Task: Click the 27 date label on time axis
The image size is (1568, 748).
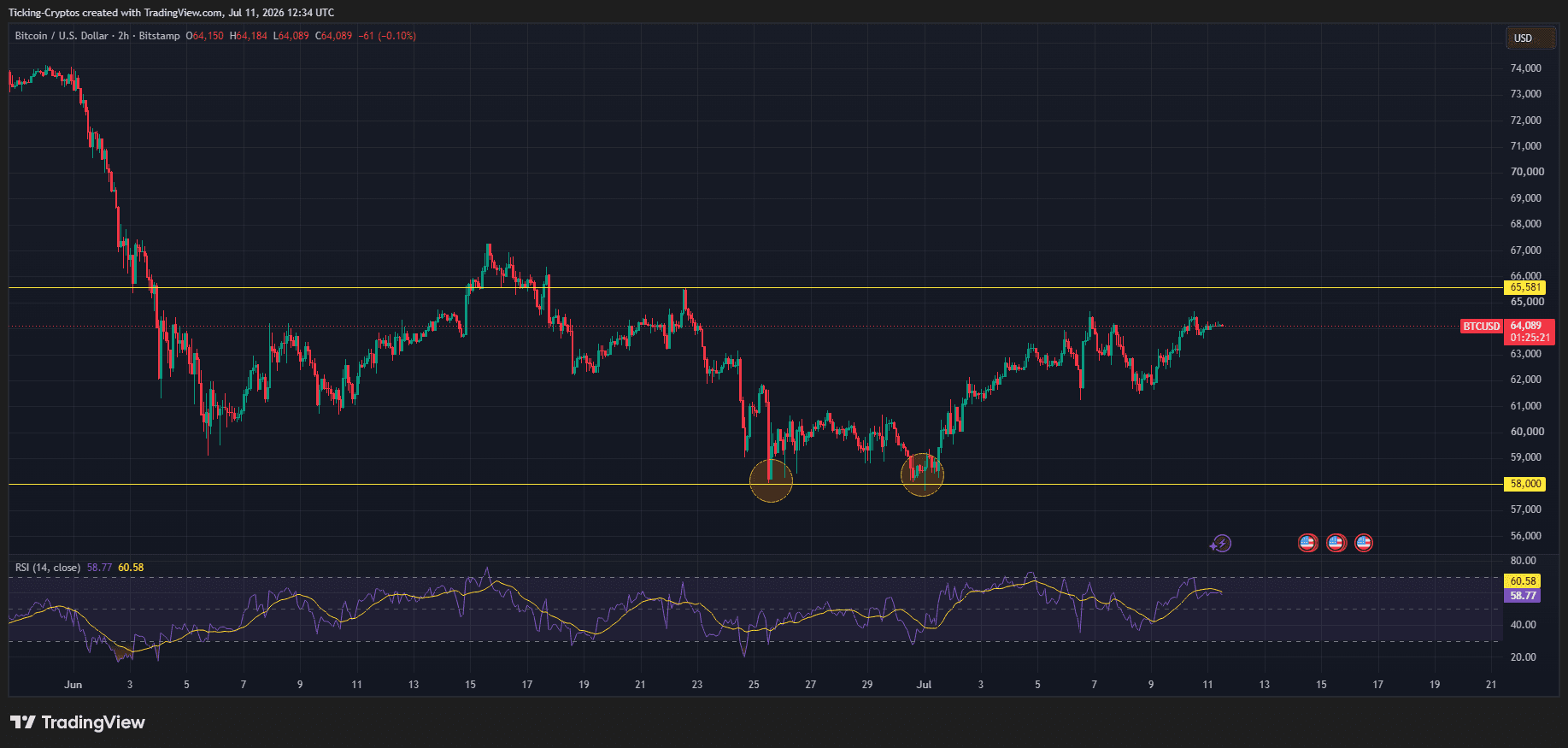Action: tap(811, 685)
